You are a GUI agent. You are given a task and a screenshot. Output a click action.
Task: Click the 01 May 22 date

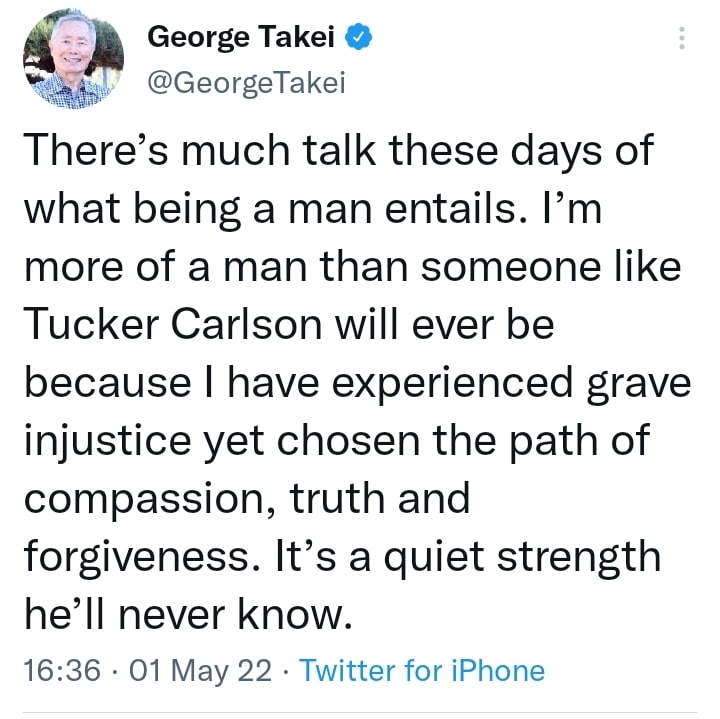pyautogui.click(x=200, y=670)
